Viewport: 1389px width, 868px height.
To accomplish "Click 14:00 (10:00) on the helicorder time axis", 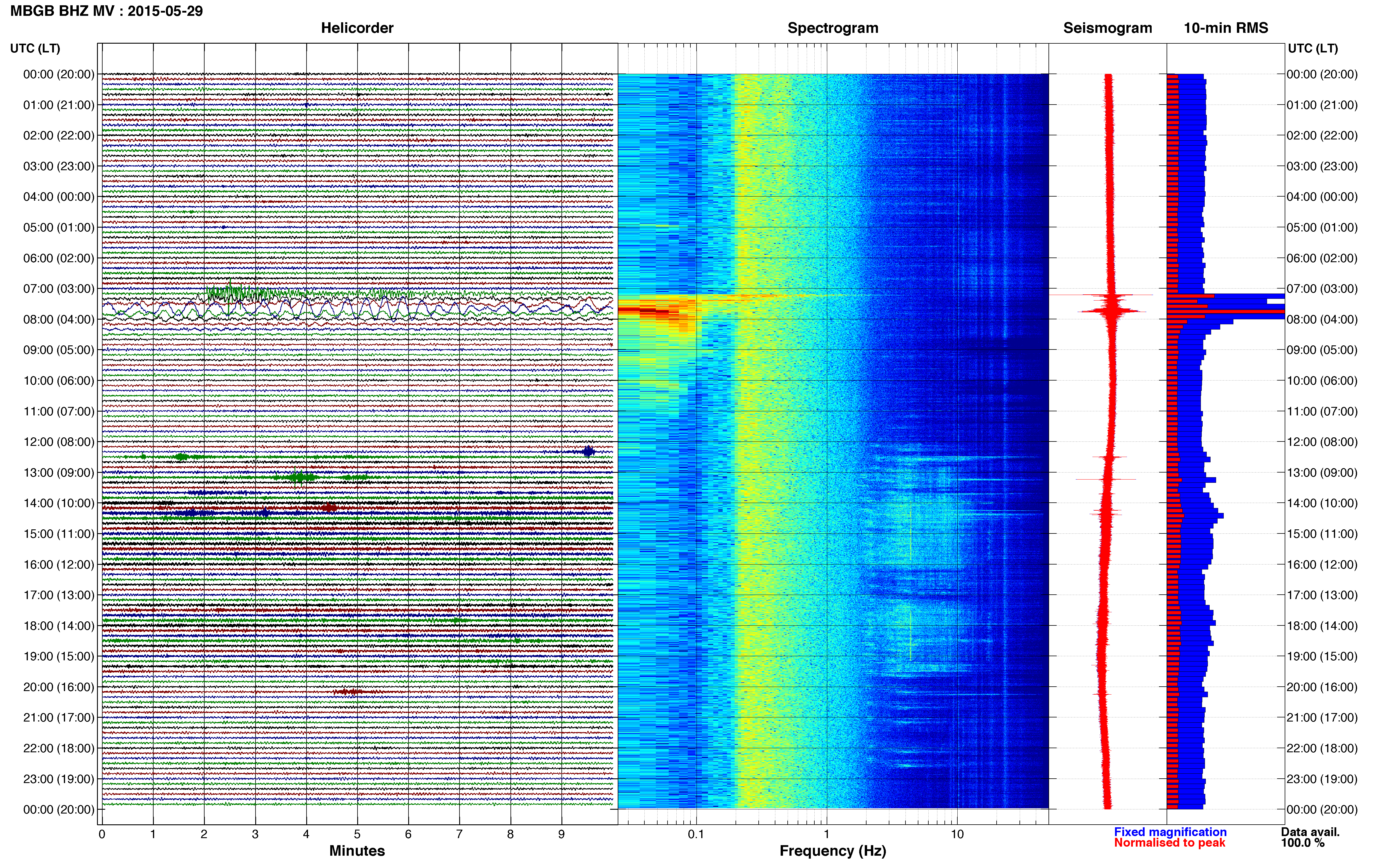I will click(59, 504).
